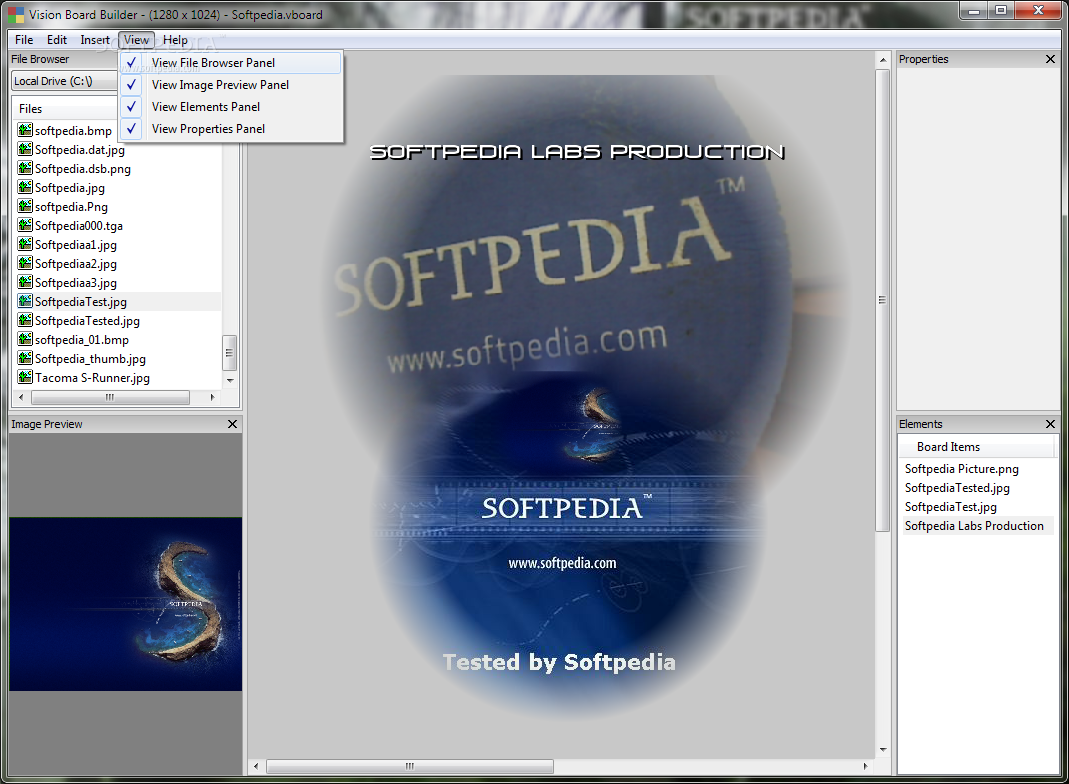This screenshot has width=1069, height=784.
Task: Click the softpedia_01.bmp file icon
Action: [x=25, y=339]
